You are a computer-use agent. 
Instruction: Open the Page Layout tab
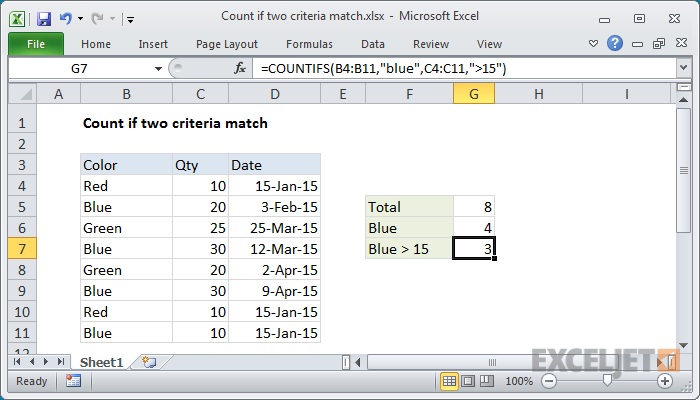[x=227, y=44]
